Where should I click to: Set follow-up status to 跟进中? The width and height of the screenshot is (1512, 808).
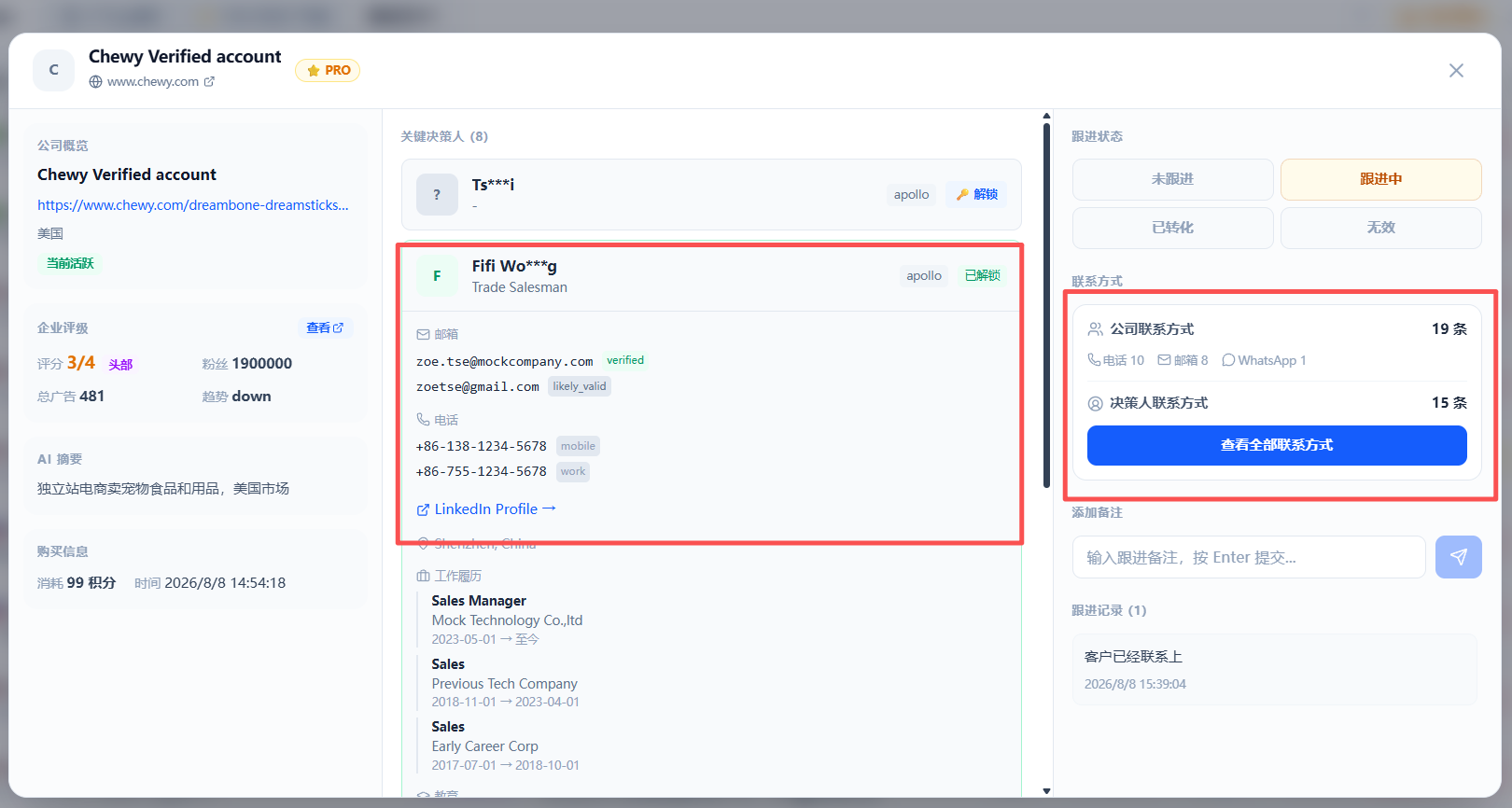coord(1380,179)
